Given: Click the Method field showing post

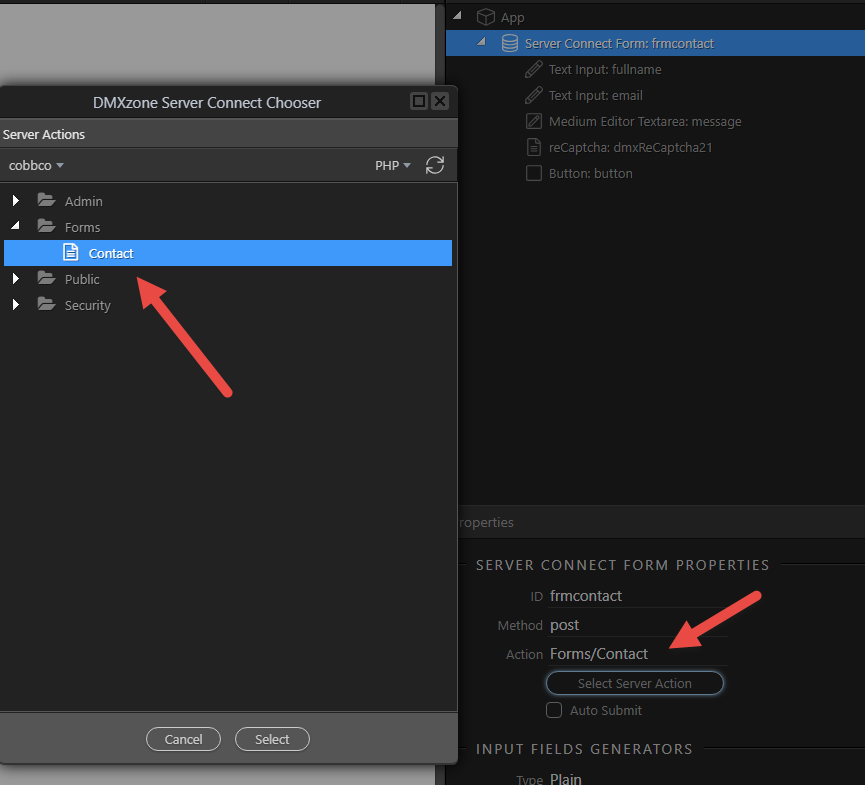Looking at the screenshot, I should pos(638,625).
